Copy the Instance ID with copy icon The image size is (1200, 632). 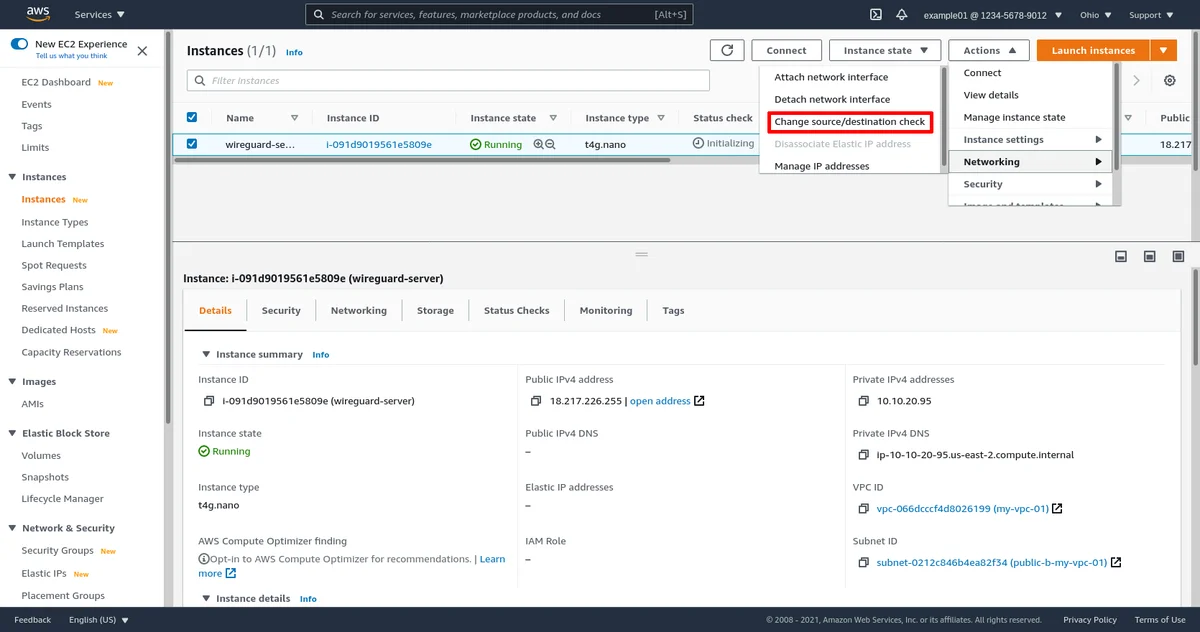pyautogui.click(x=209, y=401)
